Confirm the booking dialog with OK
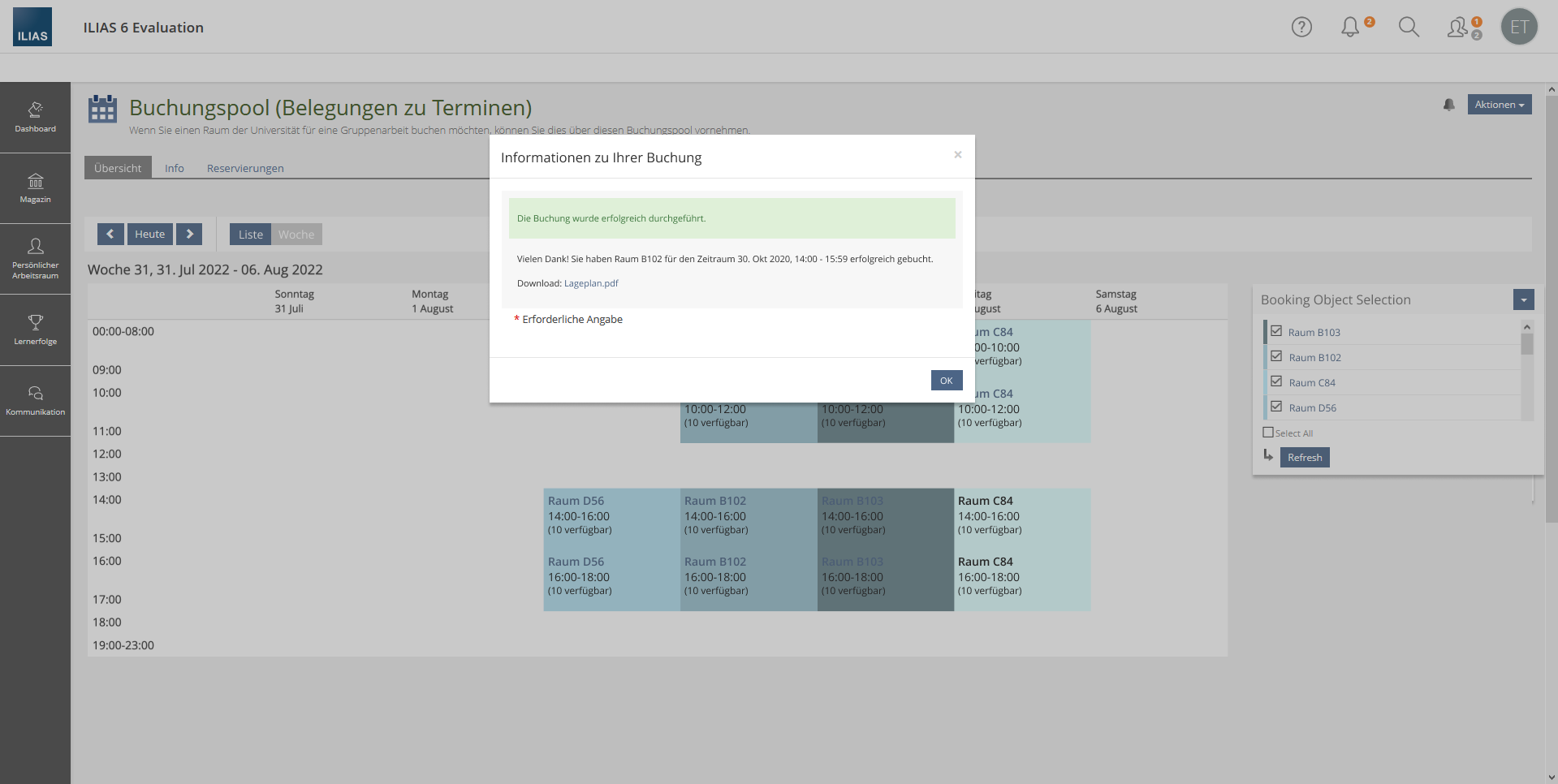This screenshot has height=784, width=1558. tap(946, 381)
